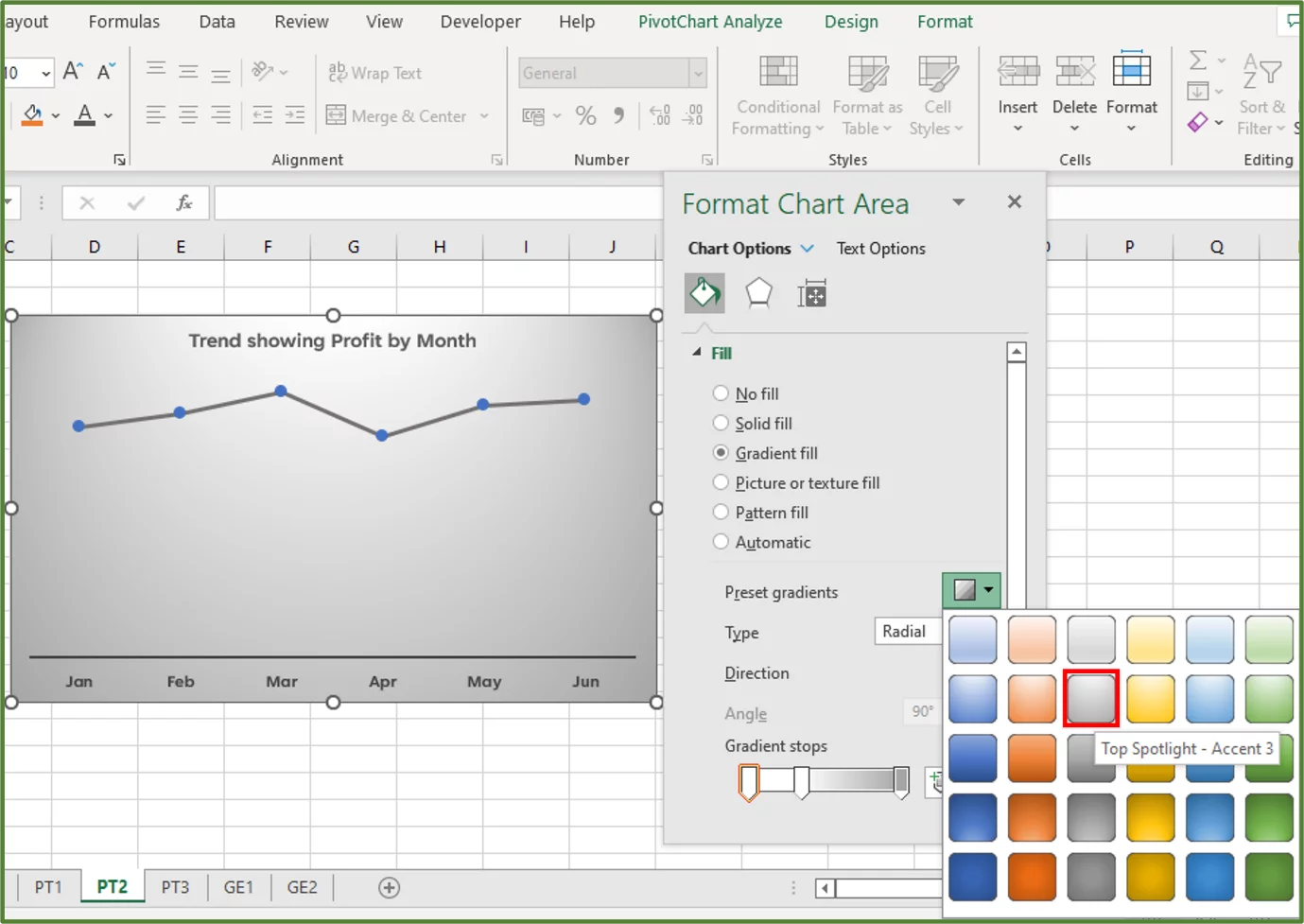Open Conditional Formatting options

click(x=776, y=95)
